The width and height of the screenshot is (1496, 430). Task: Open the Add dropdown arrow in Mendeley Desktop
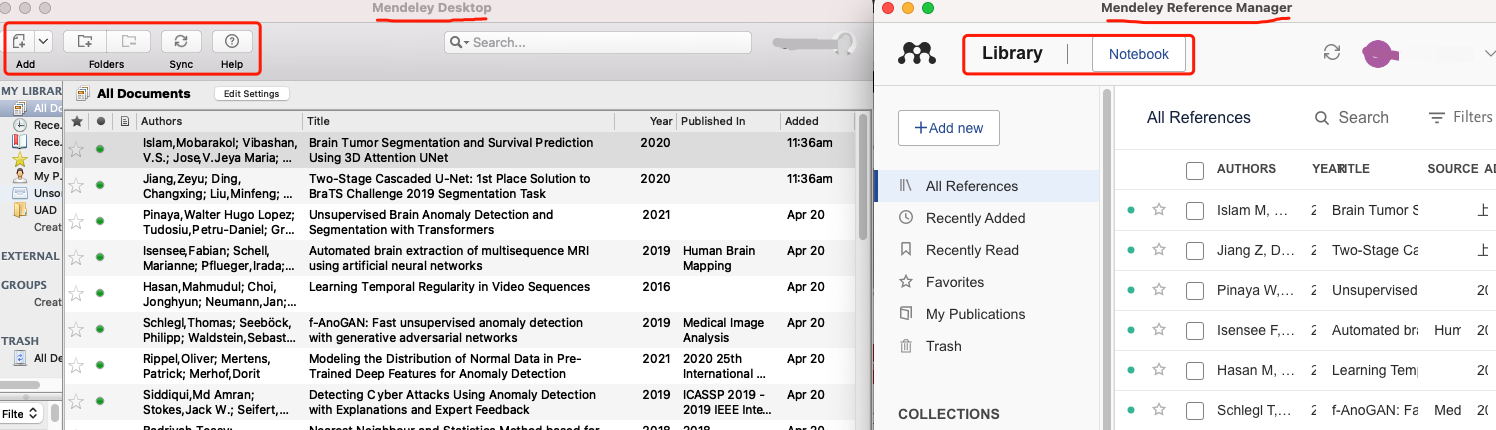(x=43, y=41)
